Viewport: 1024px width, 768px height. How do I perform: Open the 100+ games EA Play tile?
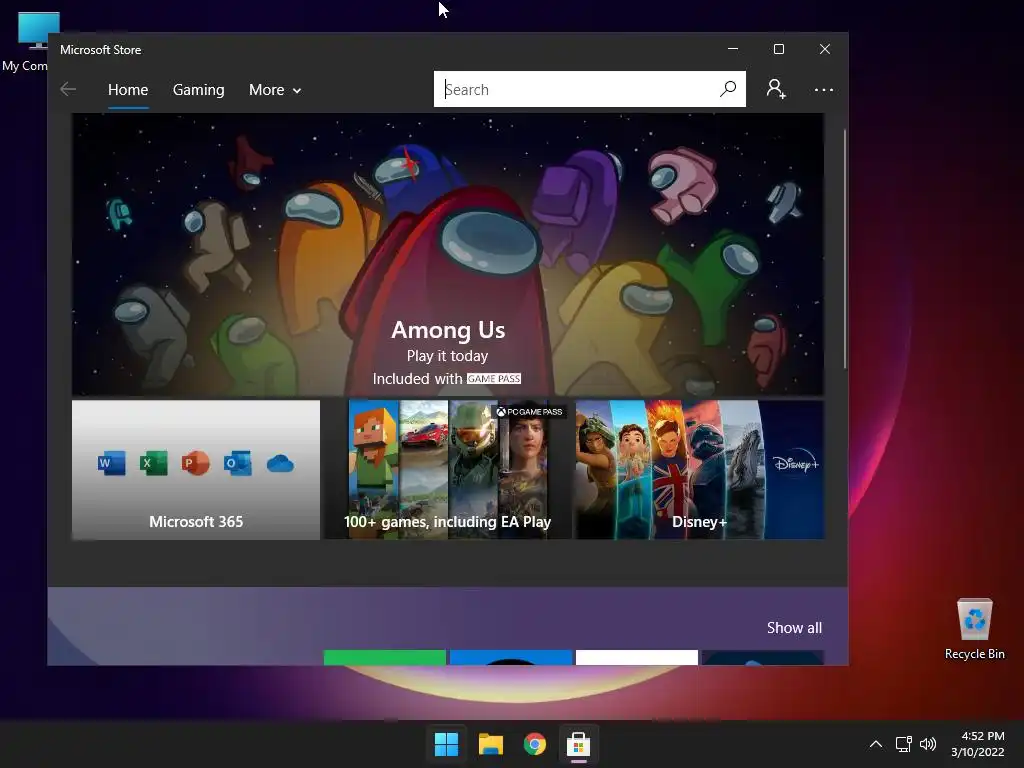(x=448, y=470)
